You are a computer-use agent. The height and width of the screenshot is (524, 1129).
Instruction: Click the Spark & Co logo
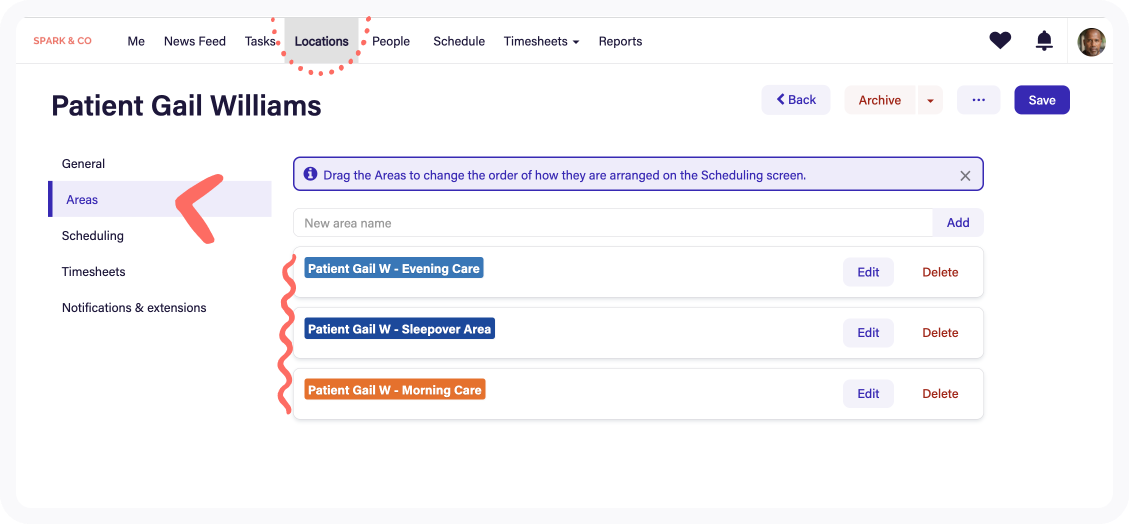(x=62, y=41)
